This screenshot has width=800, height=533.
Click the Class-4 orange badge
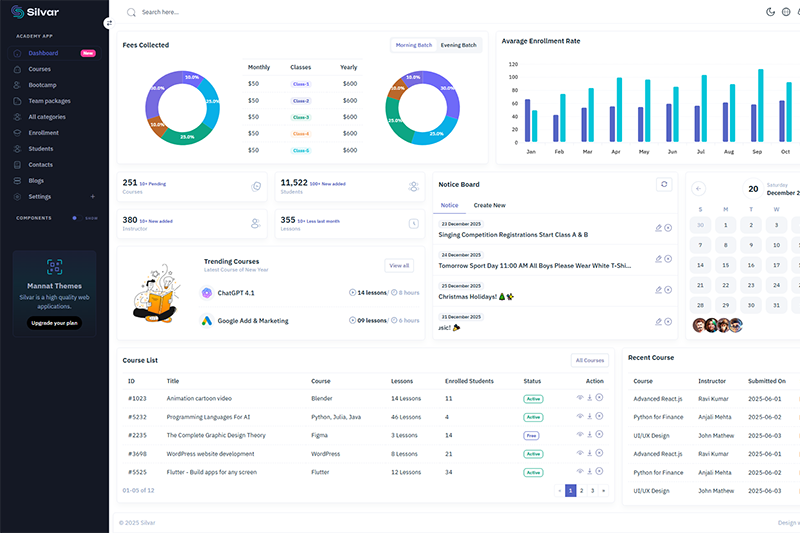tap(300, 133)
